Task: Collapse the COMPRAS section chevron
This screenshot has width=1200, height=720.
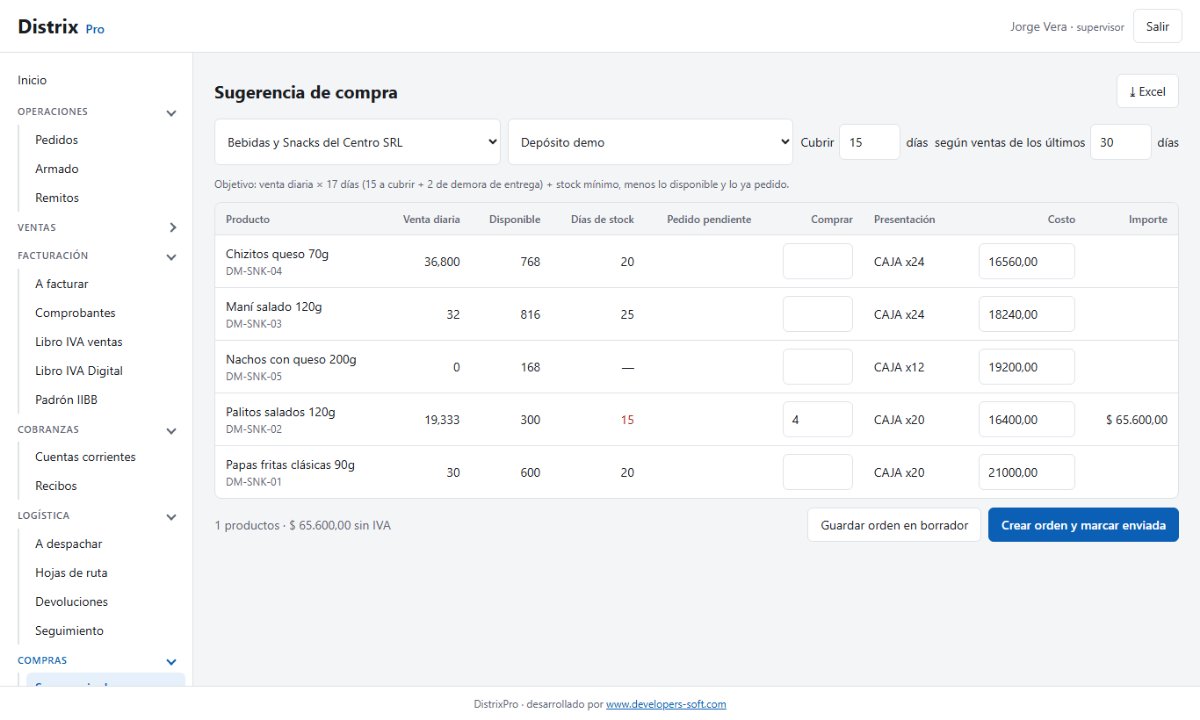Action: (x=171, y=662)
